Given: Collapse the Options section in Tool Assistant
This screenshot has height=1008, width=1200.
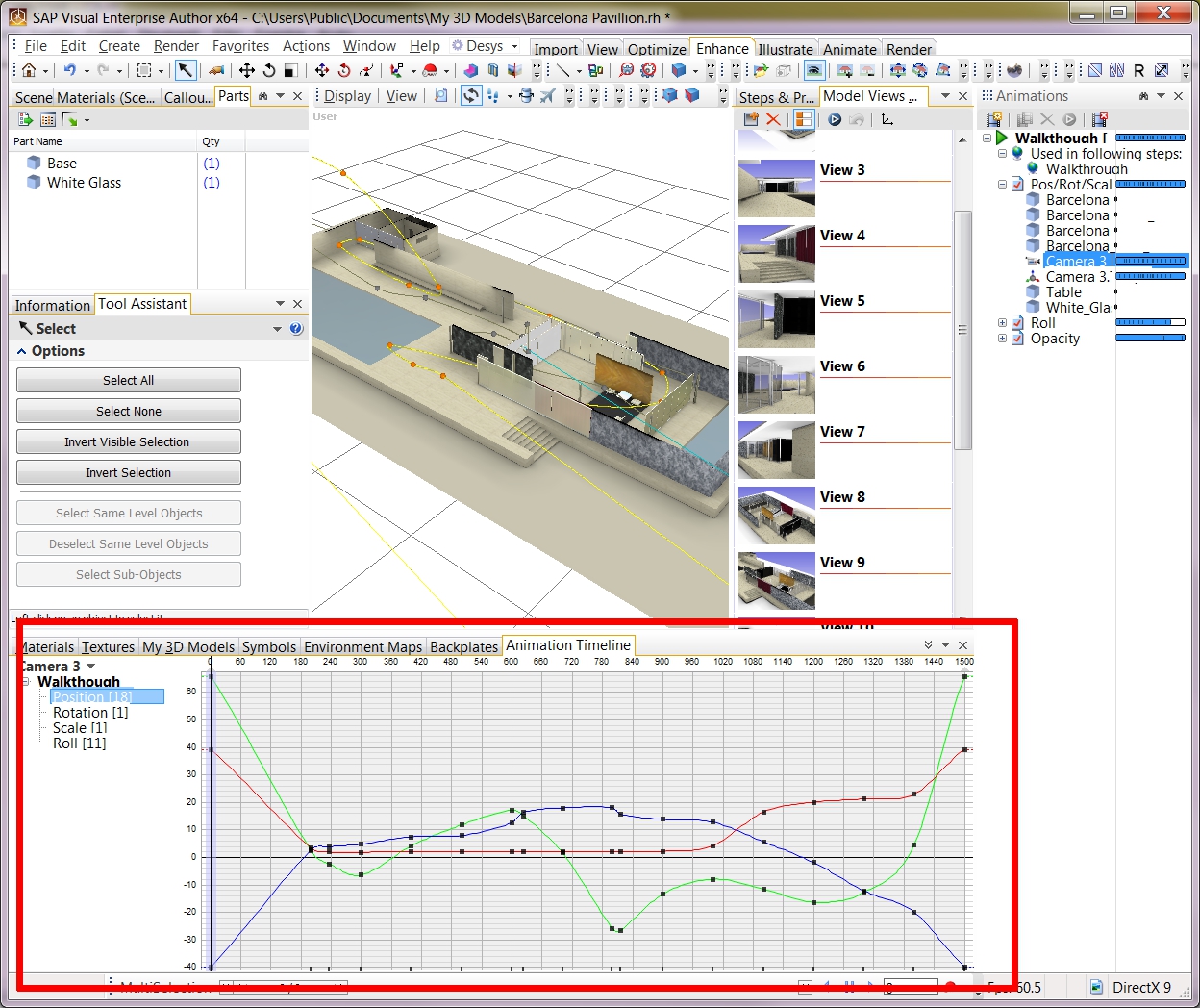Looking at the screenshot, I should pos(22,352).
